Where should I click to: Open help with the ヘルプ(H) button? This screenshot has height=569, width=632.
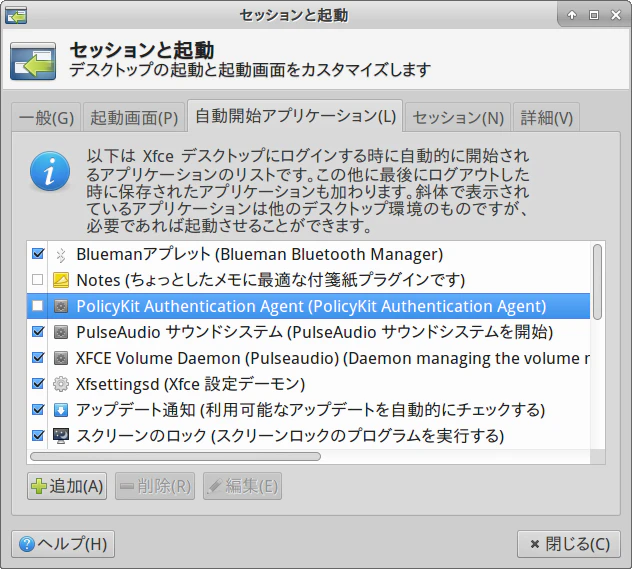point(63,544)
